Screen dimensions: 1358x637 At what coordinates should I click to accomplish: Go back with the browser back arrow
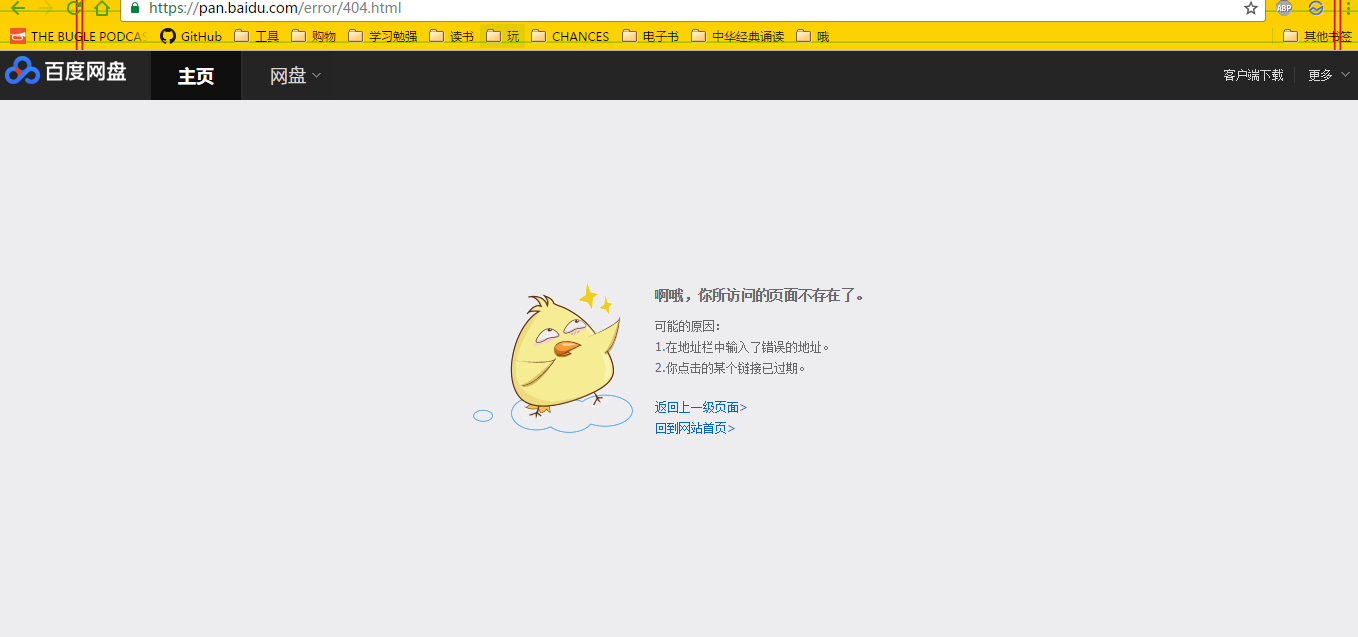coord(18,8)
